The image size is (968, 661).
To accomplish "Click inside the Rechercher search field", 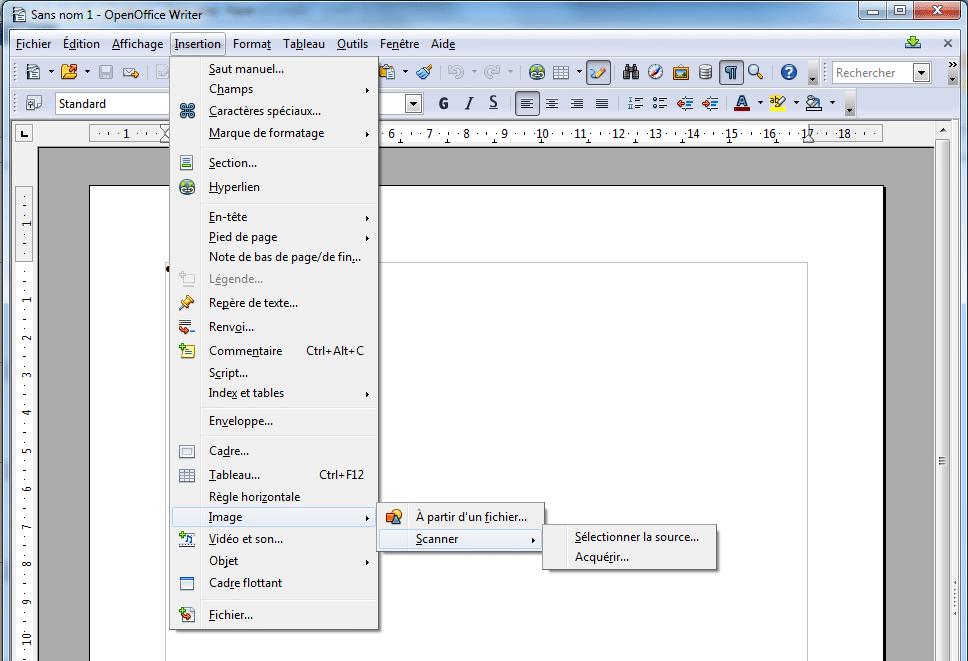I will point(870,72).
